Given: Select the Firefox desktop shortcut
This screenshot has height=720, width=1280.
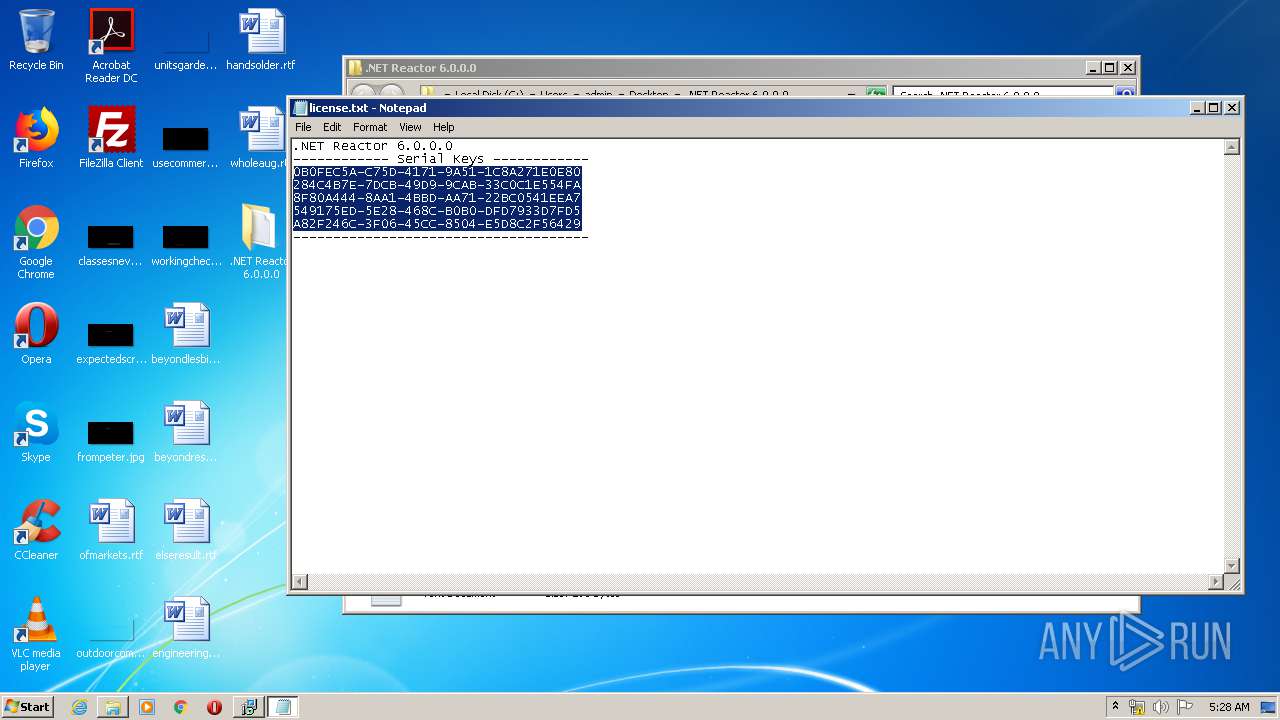Looking at the screenshot, I should pyautogui.click(x=36, y=138).
